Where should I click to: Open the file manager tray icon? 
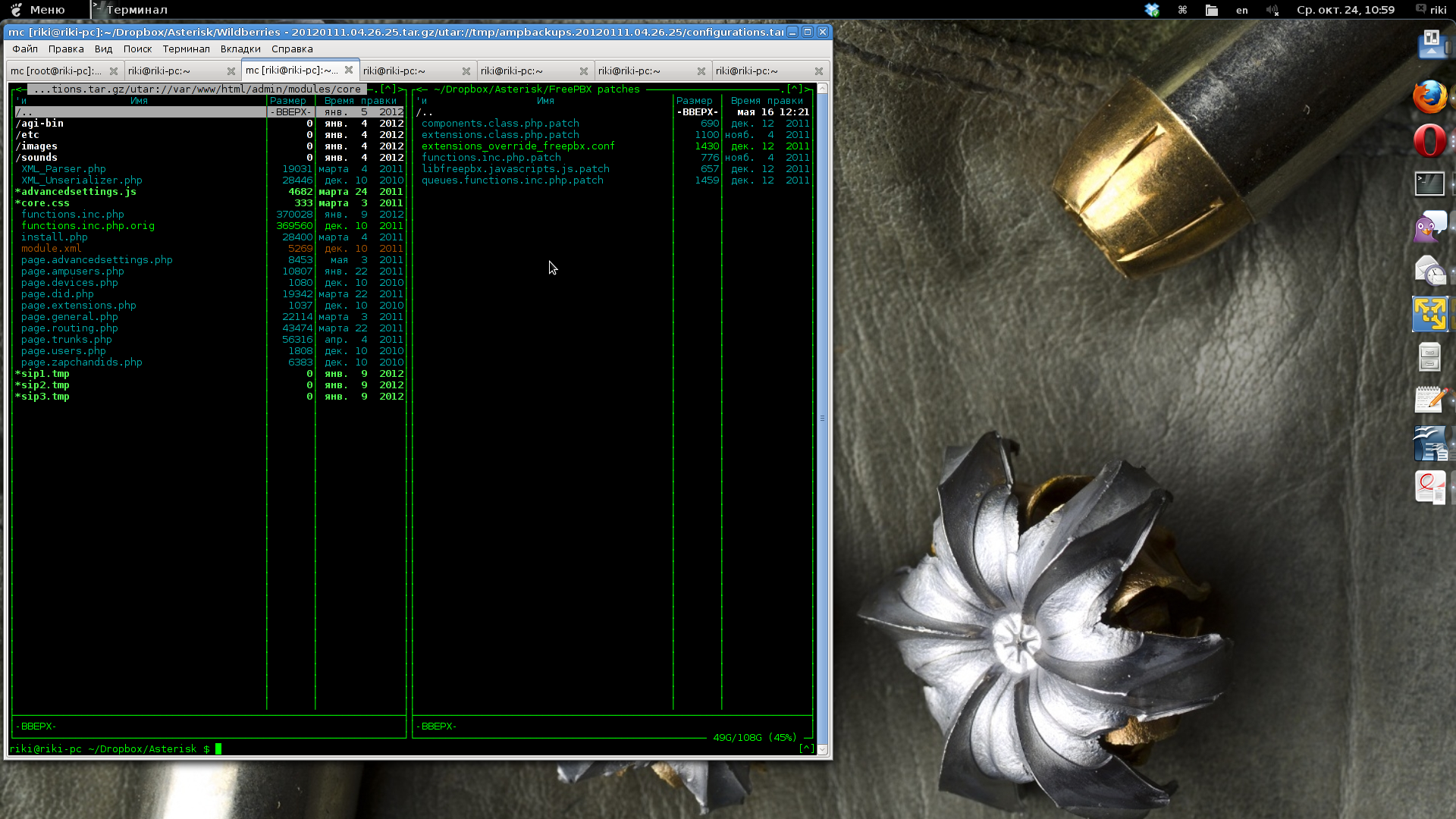point(1212,10)
